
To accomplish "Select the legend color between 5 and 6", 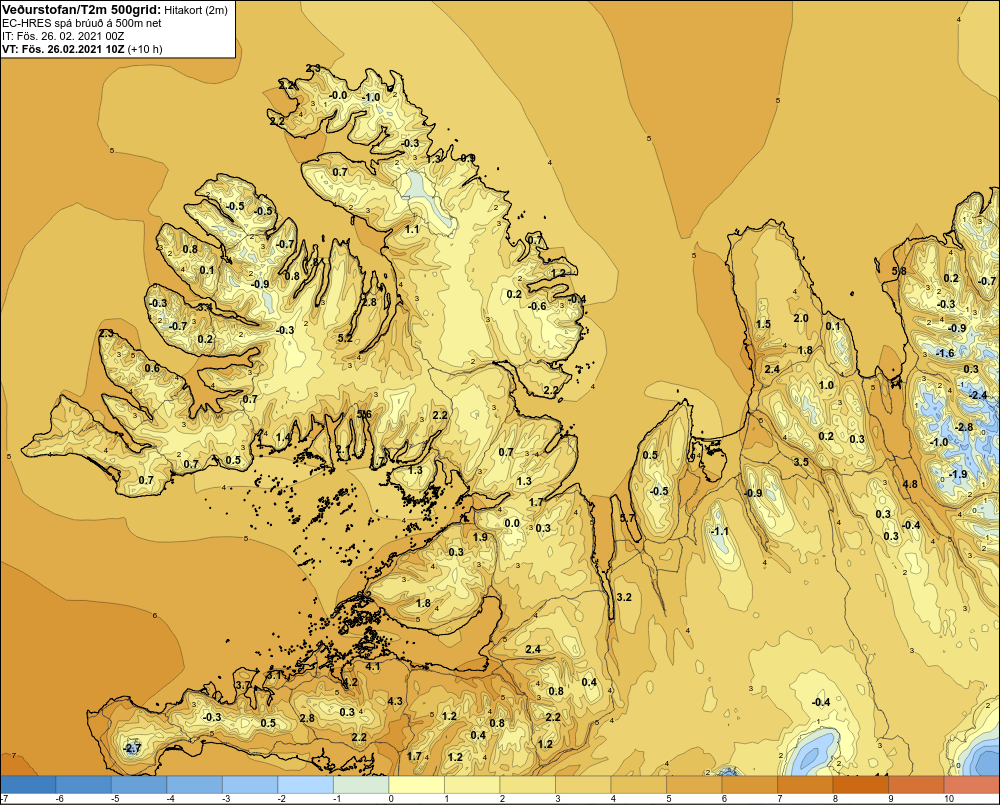I will coord(694,784).
